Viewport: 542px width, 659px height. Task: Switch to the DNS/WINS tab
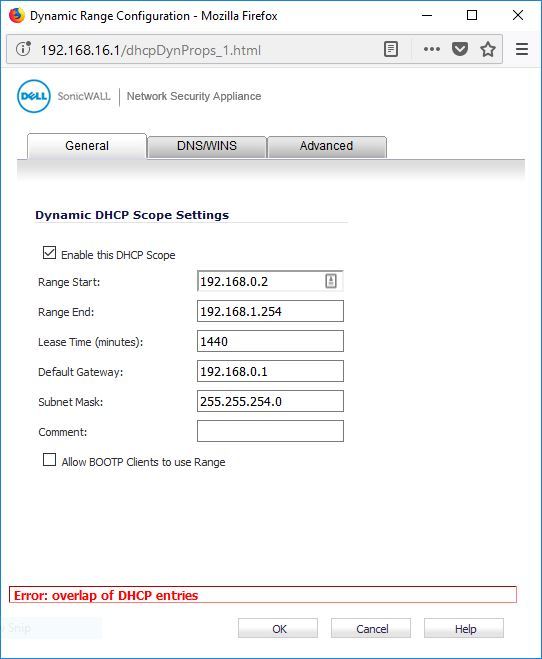[207, 147]
